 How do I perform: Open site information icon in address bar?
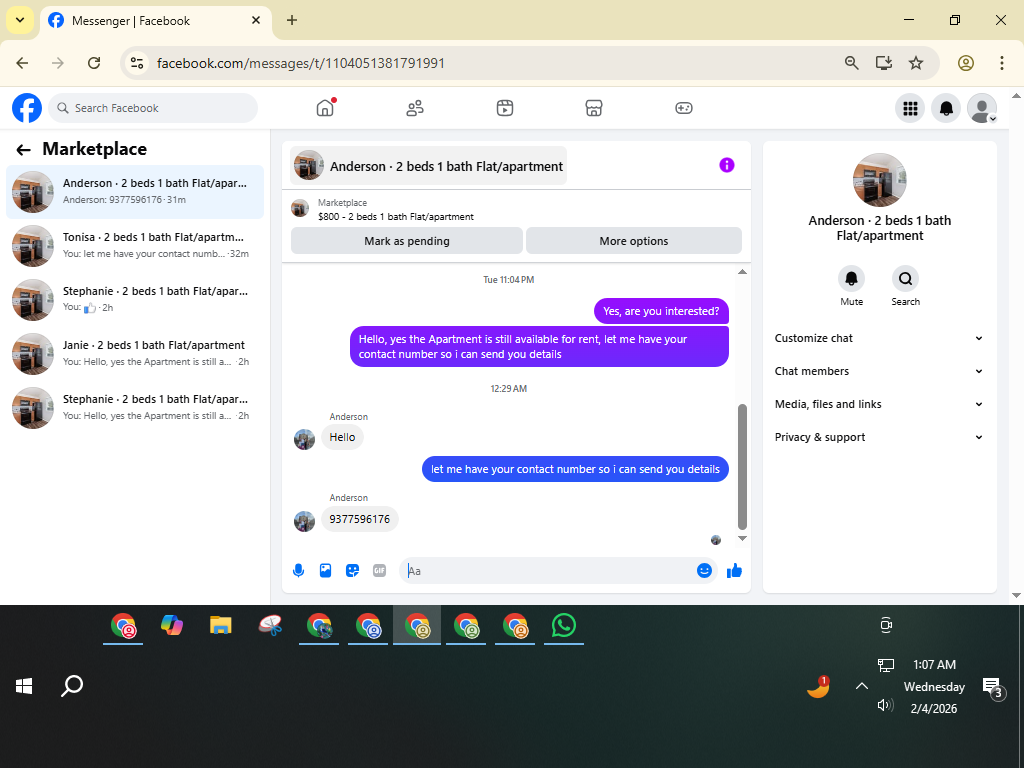pos(136,63)
